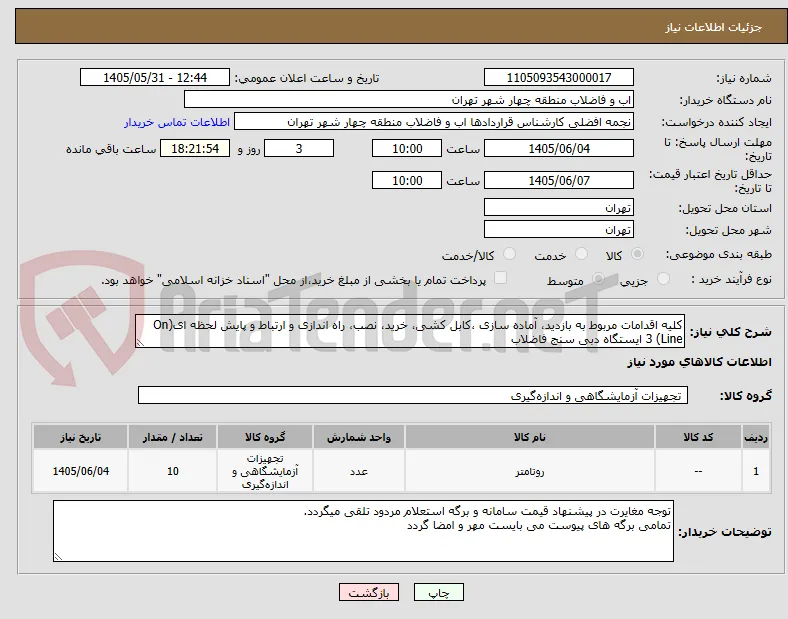This screenshot has height=619, width=788.
Task: Select the متوسط purchase type radio
Action: point(598,278)
